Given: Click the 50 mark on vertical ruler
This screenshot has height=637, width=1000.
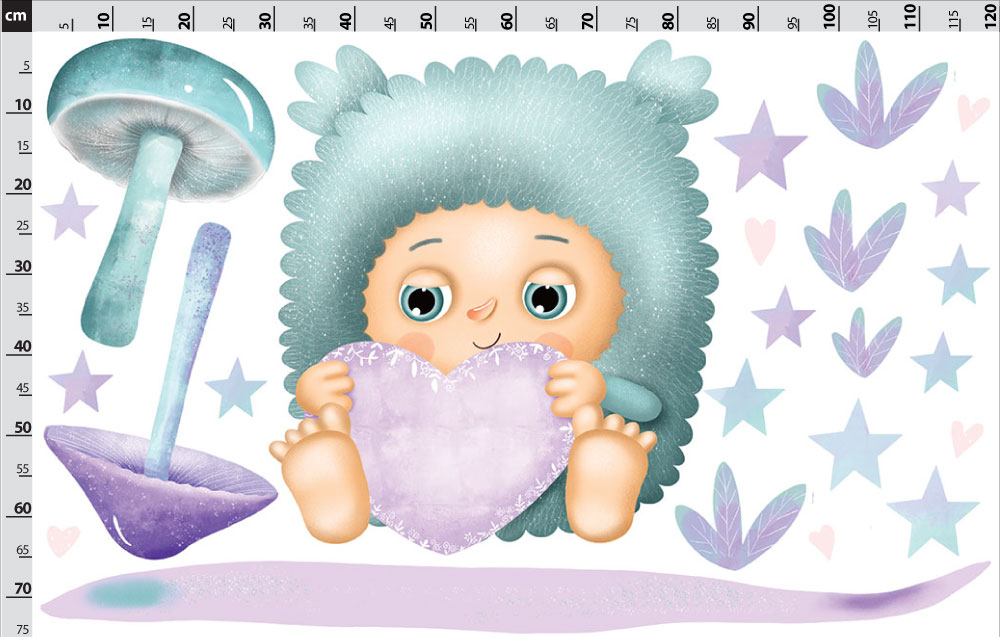Looking at the screenshot, I should (x=22, y=427).
